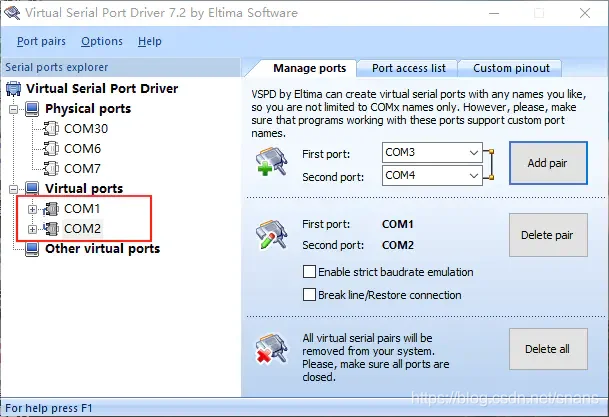Click the Delete pair button
This screenshot has height=417, width=609.
point(548,235)
